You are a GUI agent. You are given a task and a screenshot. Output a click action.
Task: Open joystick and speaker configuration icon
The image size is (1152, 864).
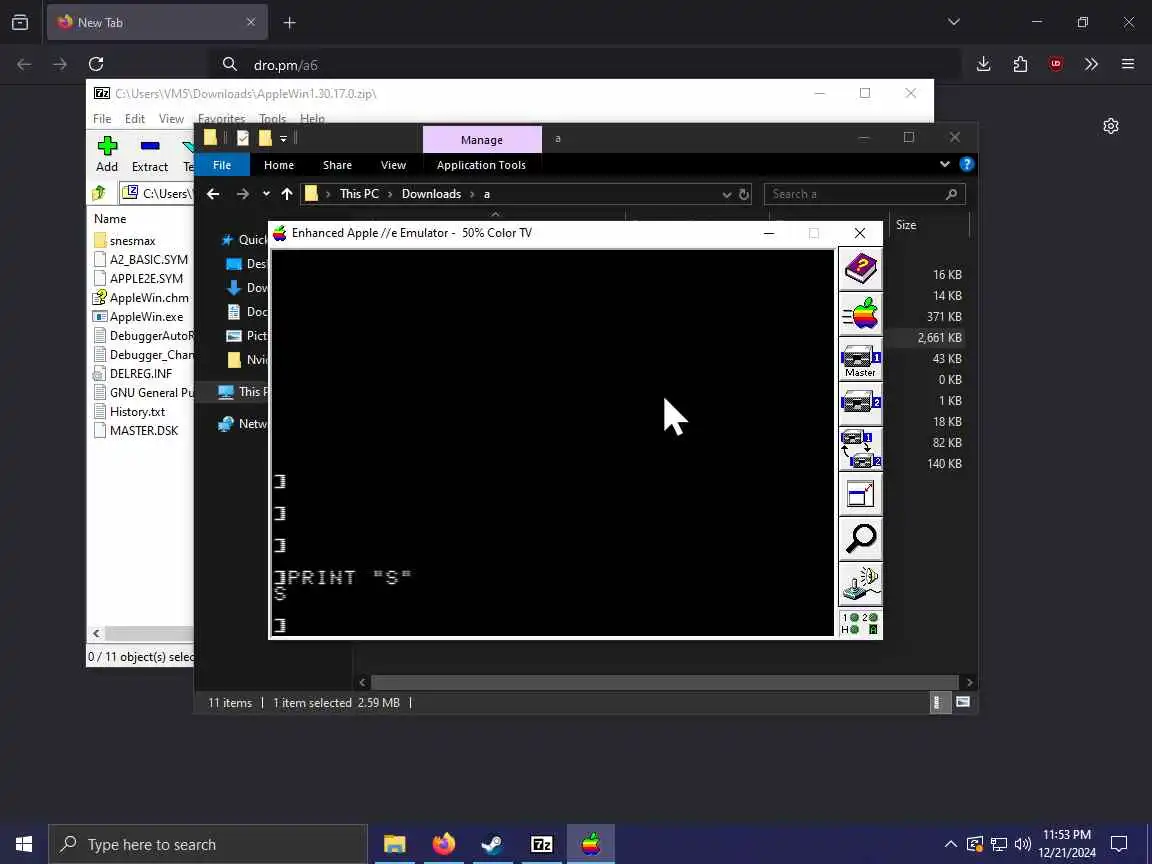point(860,583)
